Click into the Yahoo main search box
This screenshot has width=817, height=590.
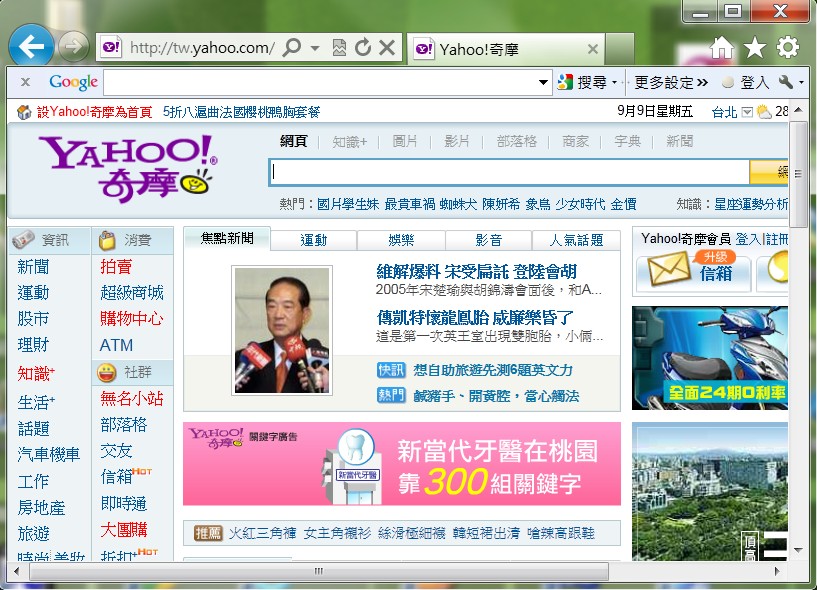pyautogui.click(x=509, y=173)
